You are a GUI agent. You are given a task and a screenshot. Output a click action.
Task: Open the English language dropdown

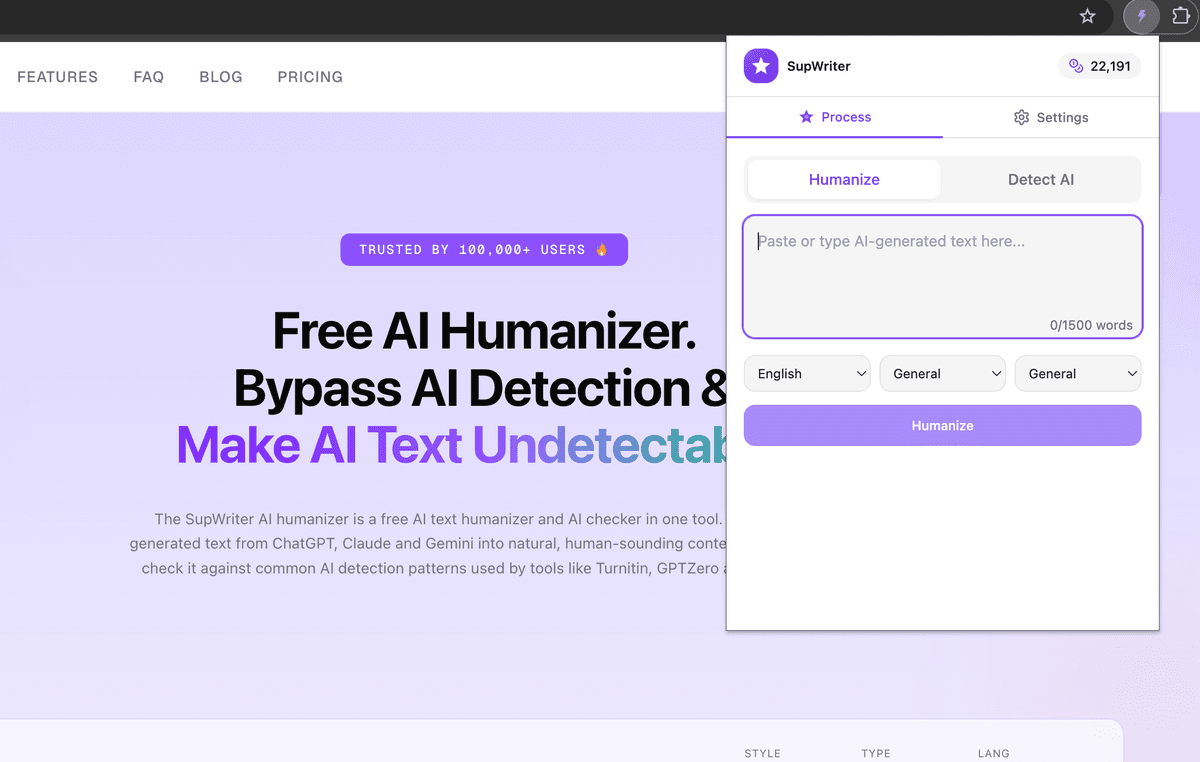click(x=807, y=373)
